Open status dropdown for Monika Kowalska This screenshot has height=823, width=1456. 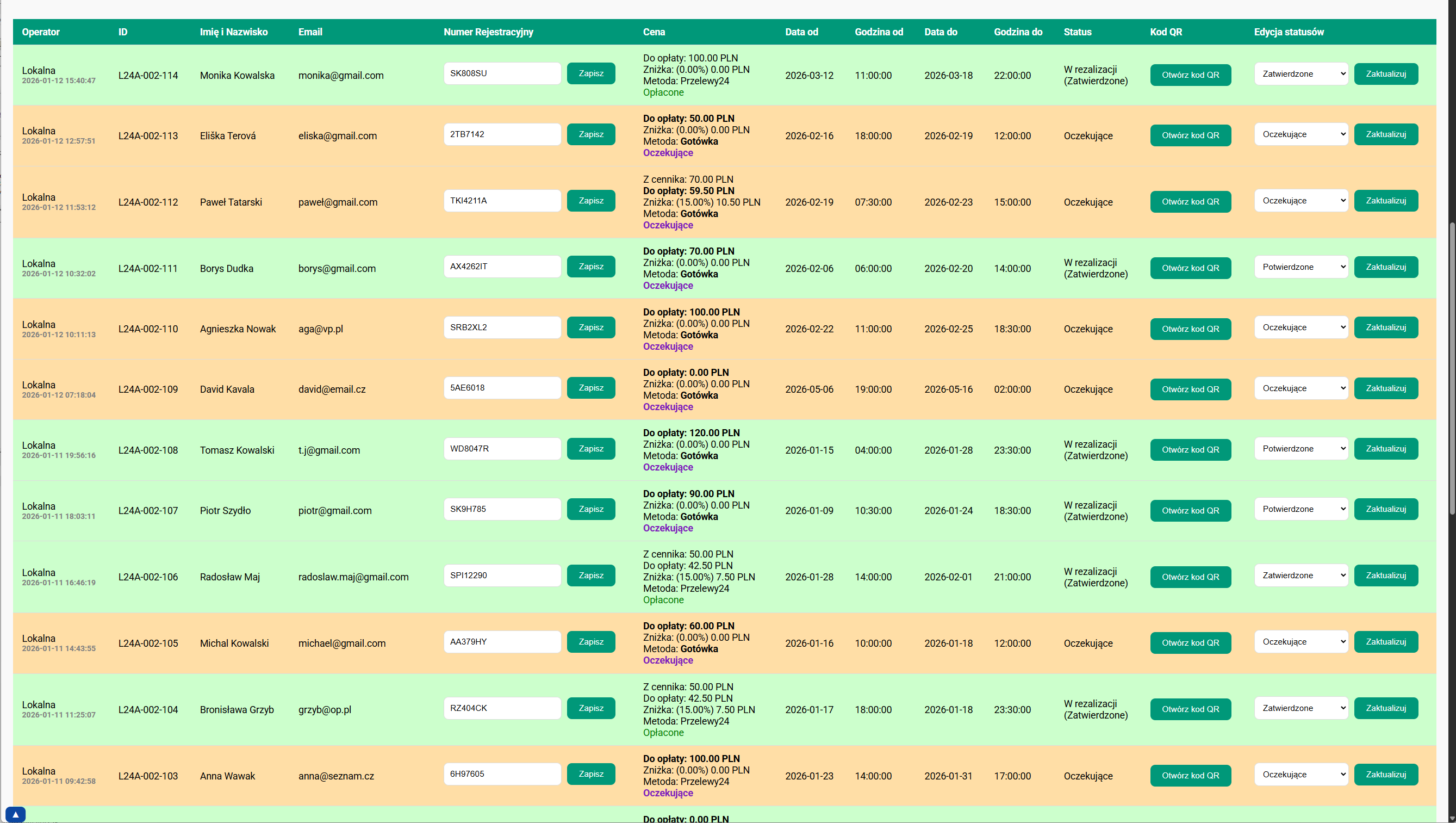(x=1301, y=74)
